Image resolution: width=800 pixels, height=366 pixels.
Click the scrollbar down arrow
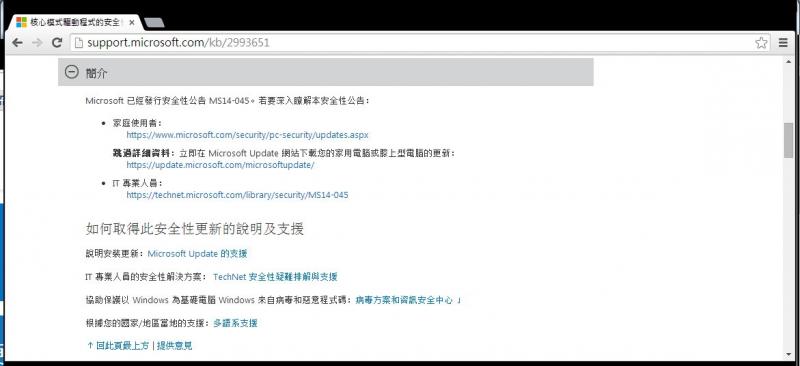pos(788,355)
